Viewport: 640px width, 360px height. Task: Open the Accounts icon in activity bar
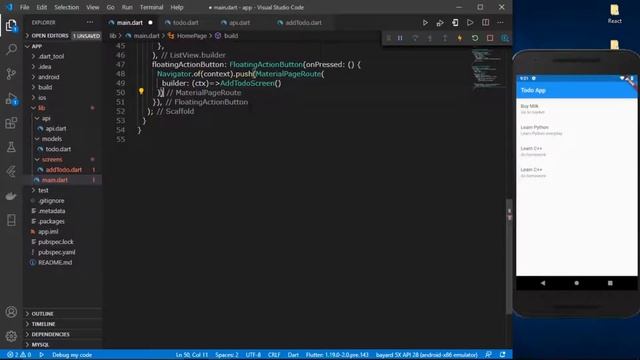point(11,312)
